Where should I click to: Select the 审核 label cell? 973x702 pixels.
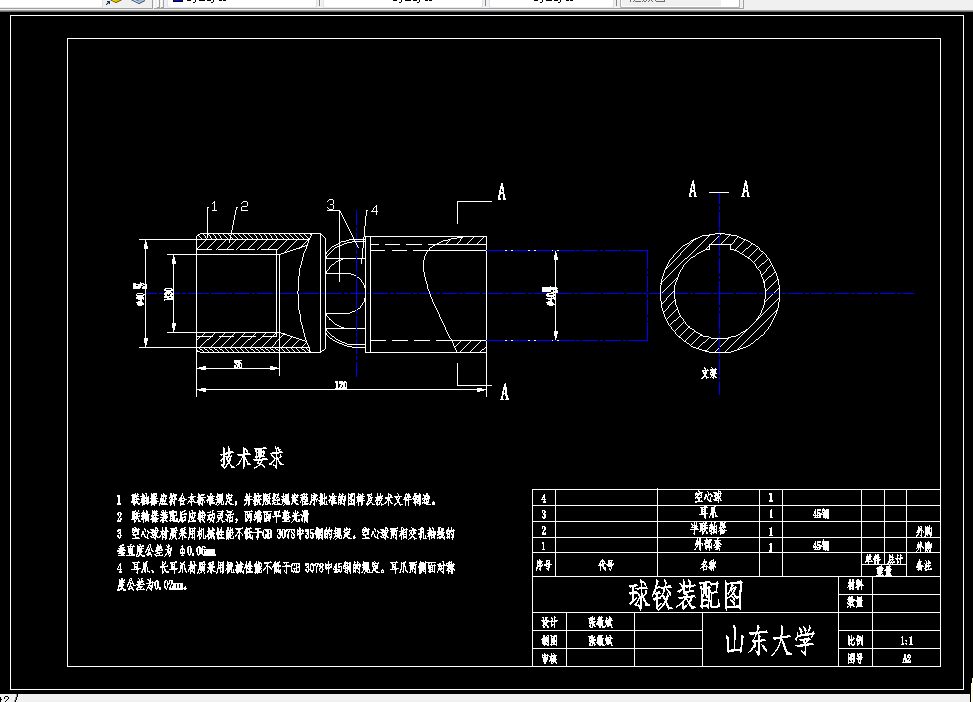click(x=549, y=659)
